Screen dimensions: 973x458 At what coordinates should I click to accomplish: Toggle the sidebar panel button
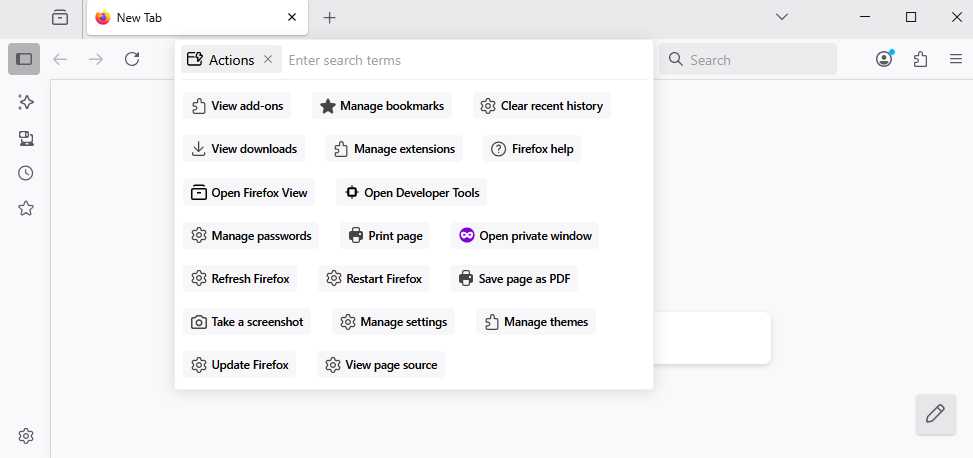tap(24, 60)
